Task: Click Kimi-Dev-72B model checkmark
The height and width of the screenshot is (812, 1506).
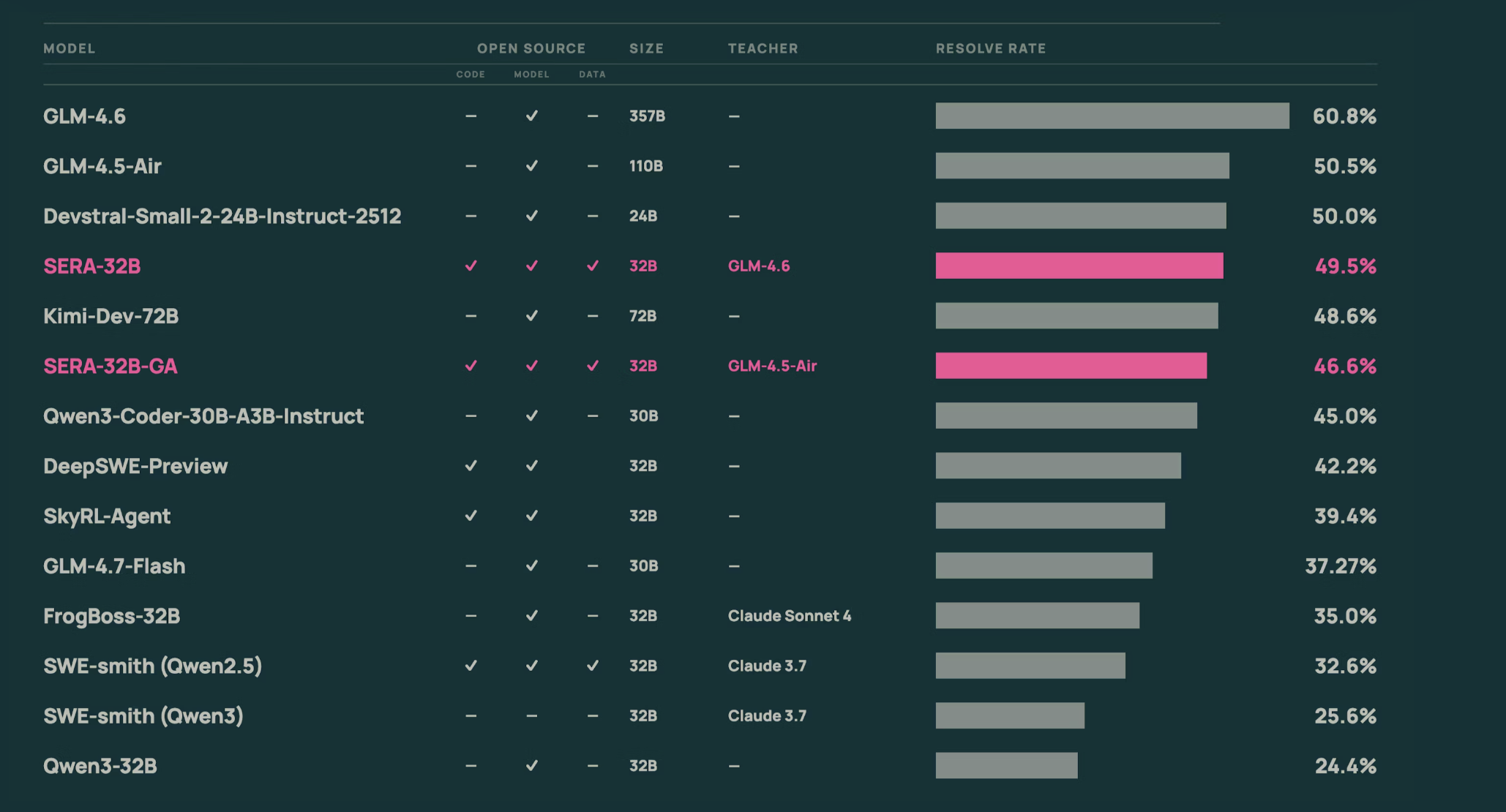Action: pos(531,316)
